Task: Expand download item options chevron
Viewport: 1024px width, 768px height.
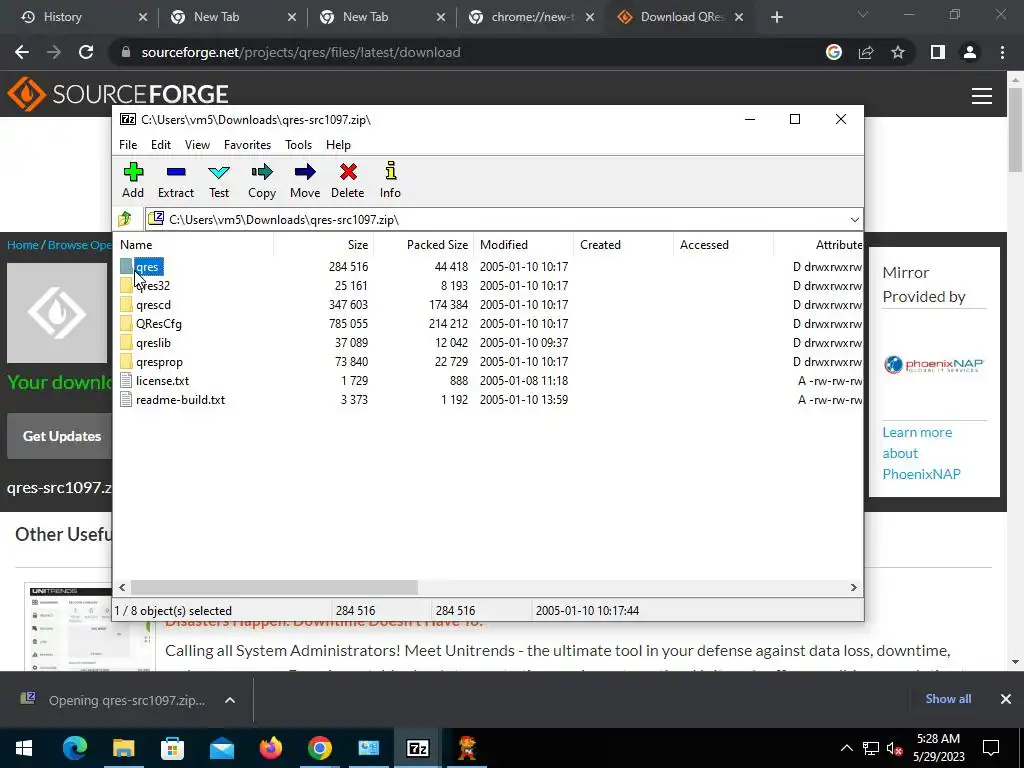Action: coord(230,700)
